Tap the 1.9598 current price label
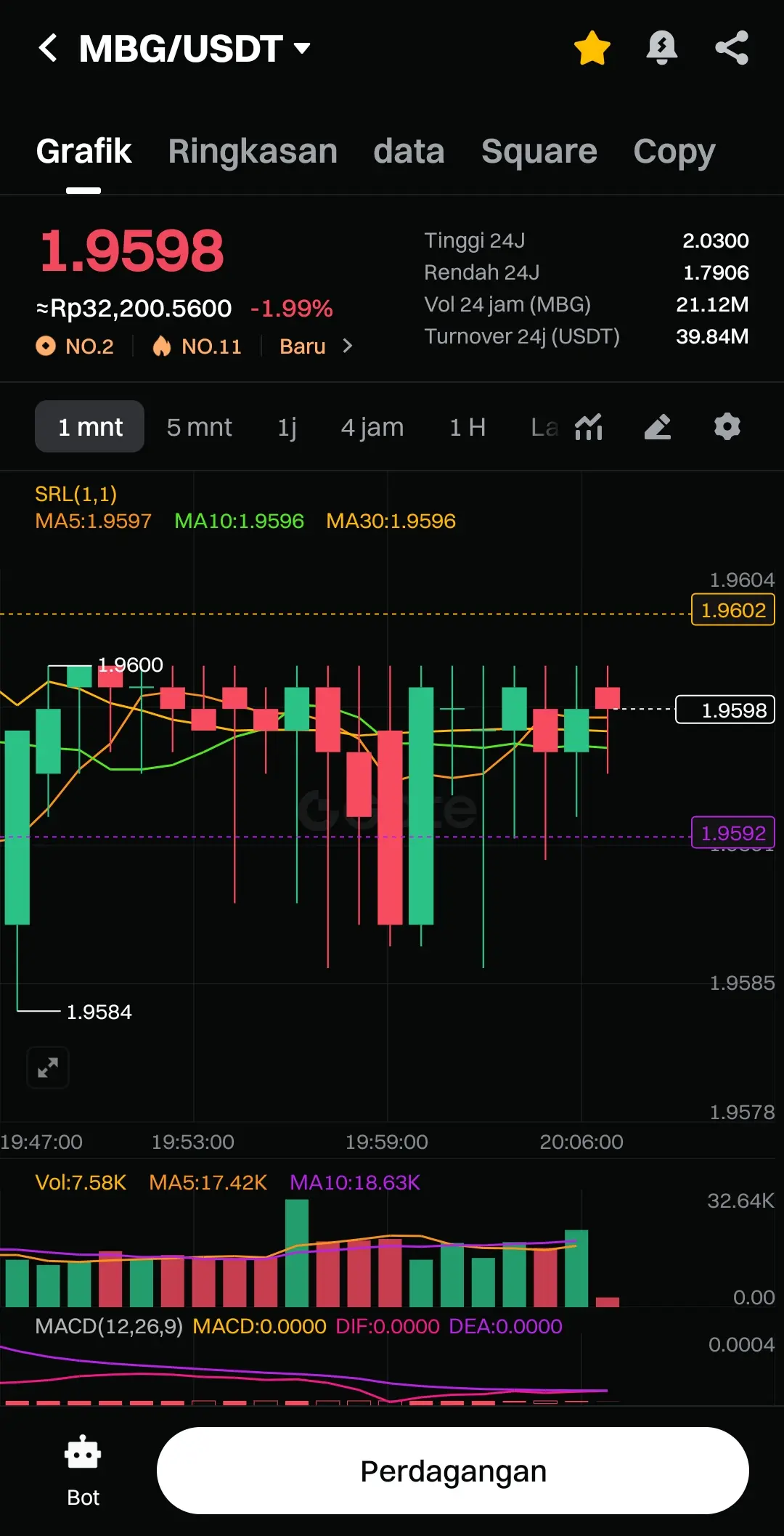Screen dimensions: 784x1536 [725, 710]
